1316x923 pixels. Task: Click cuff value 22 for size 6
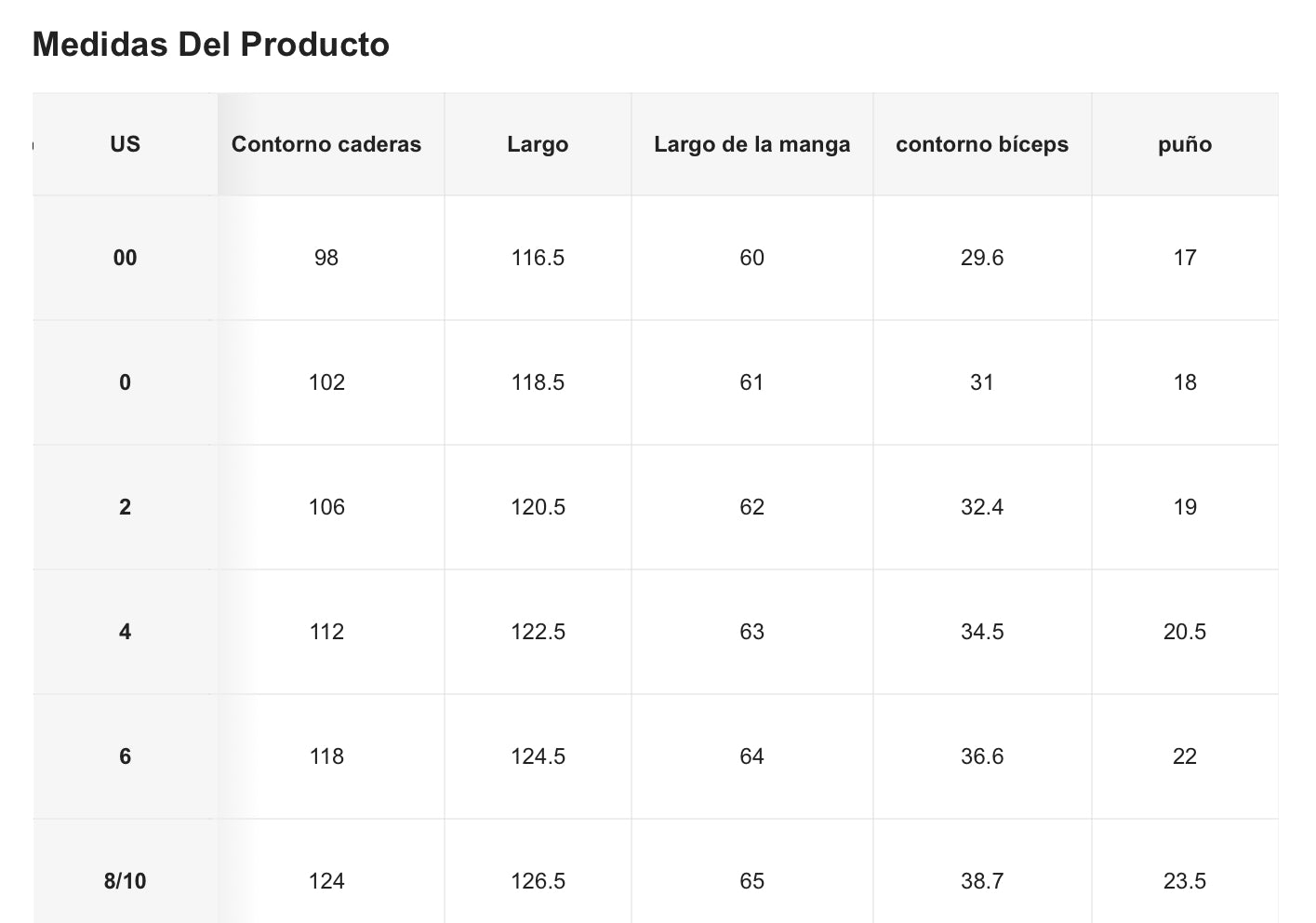(1185, 756)
